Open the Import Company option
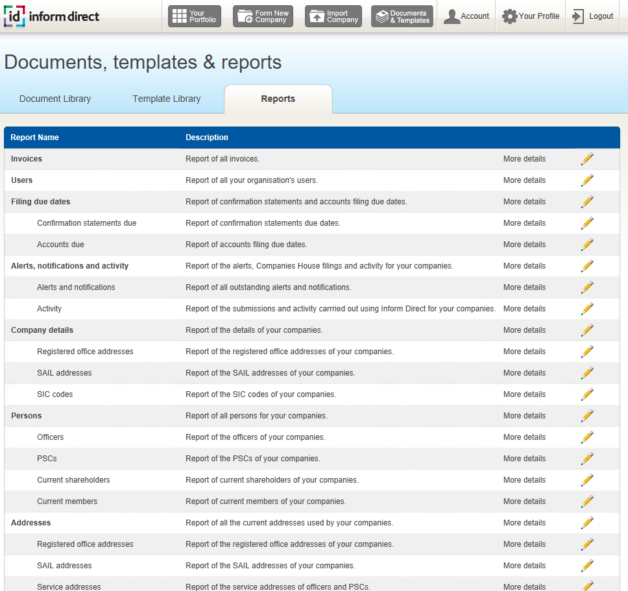Screen dimensions: 628x591 tap(334, 16)
